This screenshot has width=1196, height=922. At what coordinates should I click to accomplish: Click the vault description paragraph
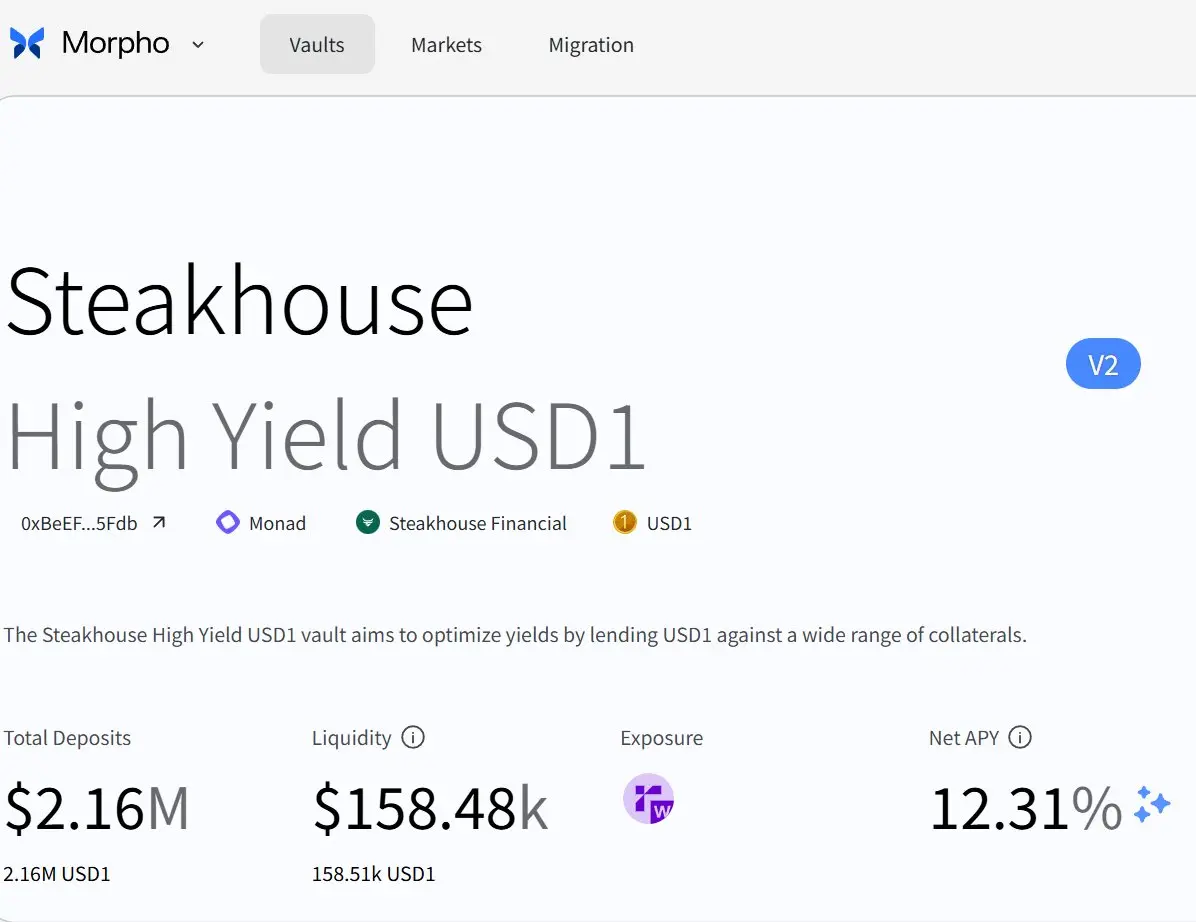[x=515, y=635]
